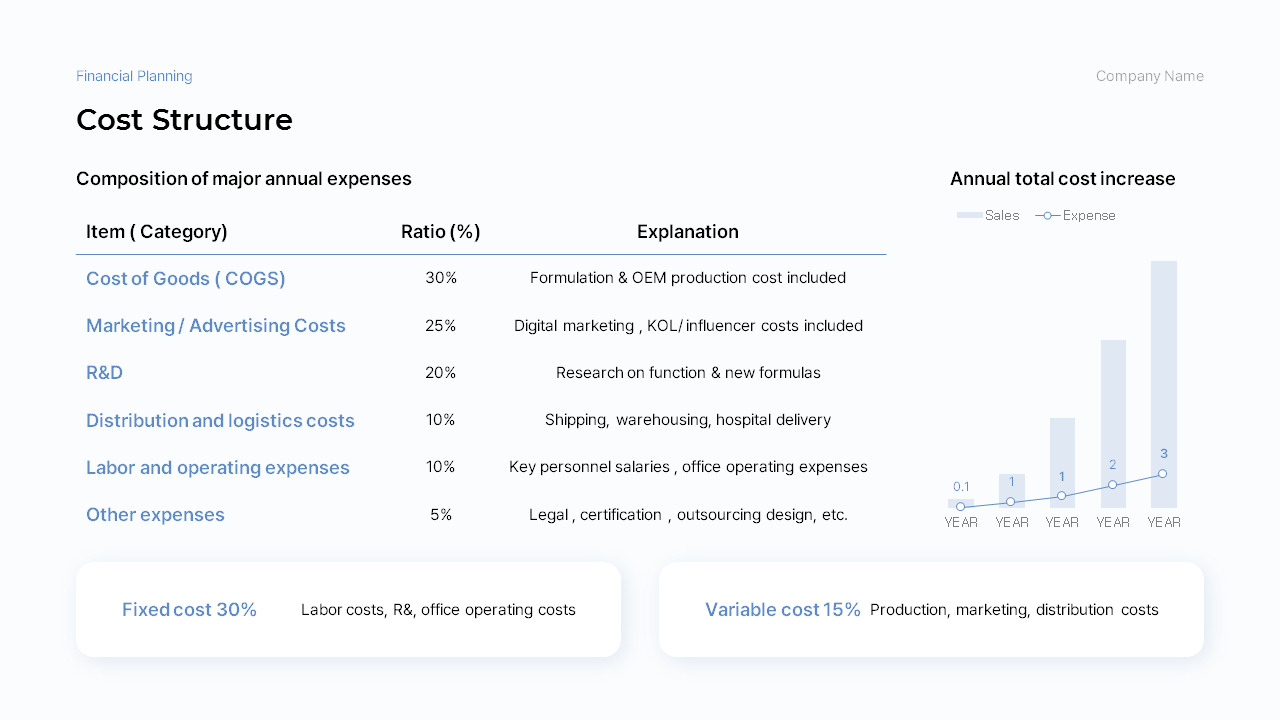Viewport: 1280px width, 720px height.
Task: Select the R&D category label
Action: (104, 373)
